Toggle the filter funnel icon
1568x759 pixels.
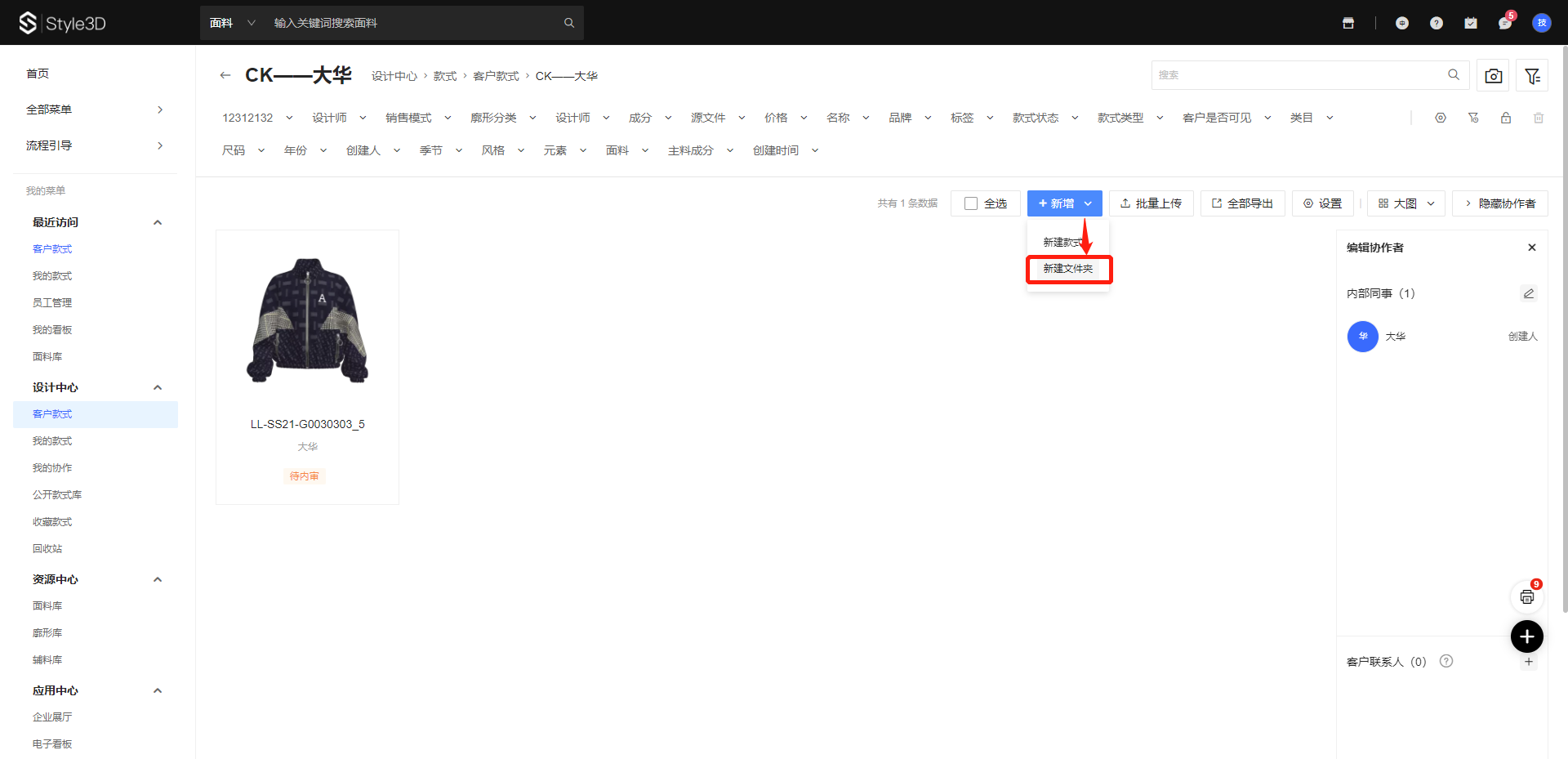pyautogui.click(x=1532, y=75)
